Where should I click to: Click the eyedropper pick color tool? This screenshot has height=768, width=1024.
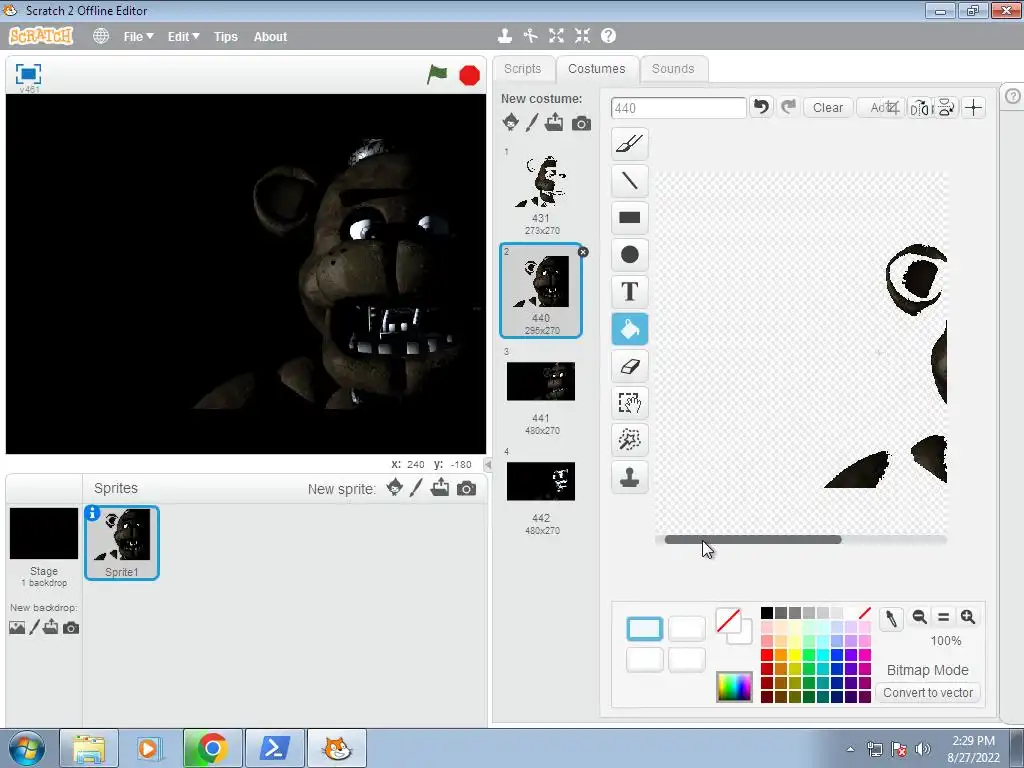click(891, 618)
